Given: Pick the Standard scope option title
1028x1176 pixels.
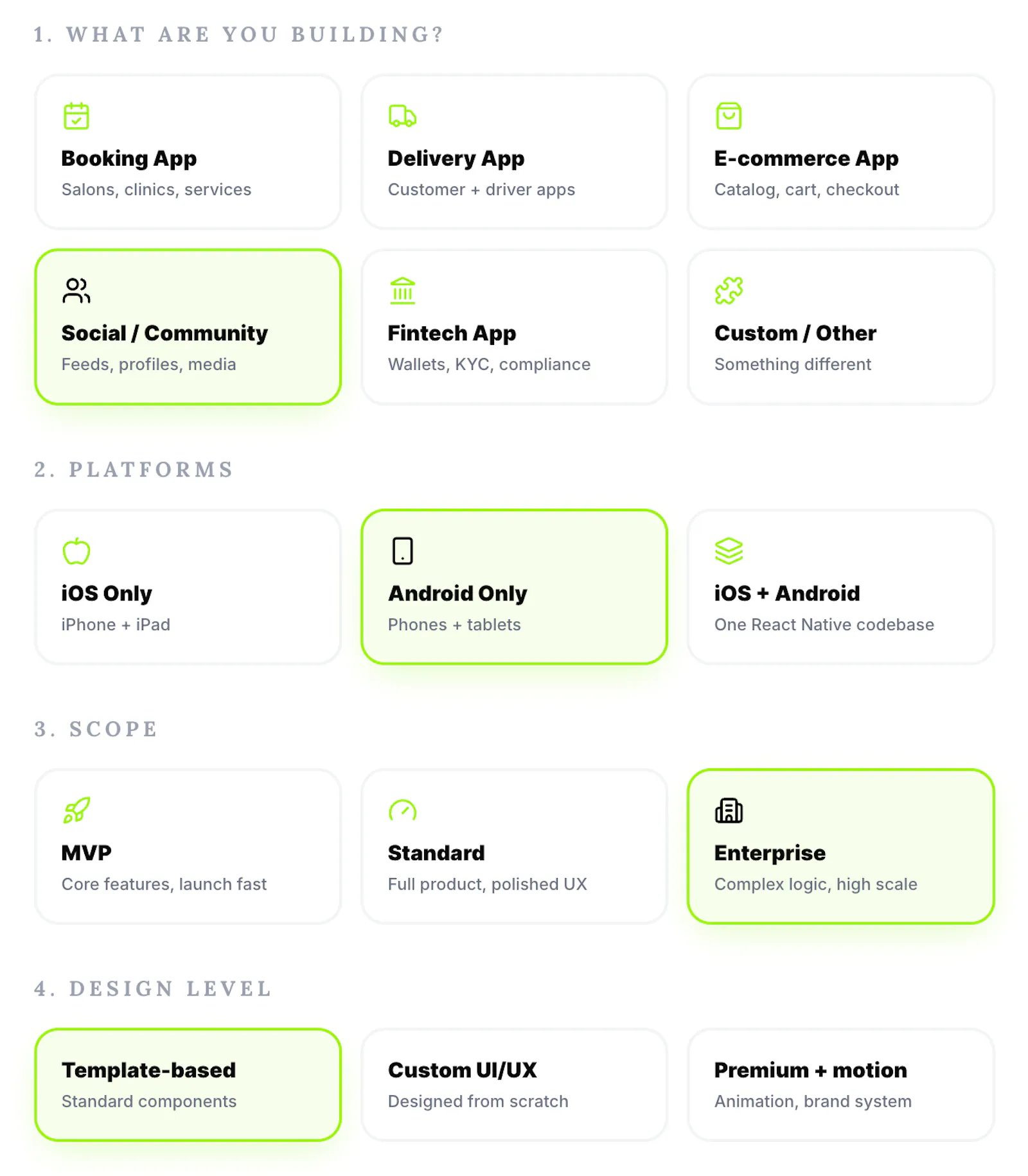Looking at the screenshot, I should [436, 853].
